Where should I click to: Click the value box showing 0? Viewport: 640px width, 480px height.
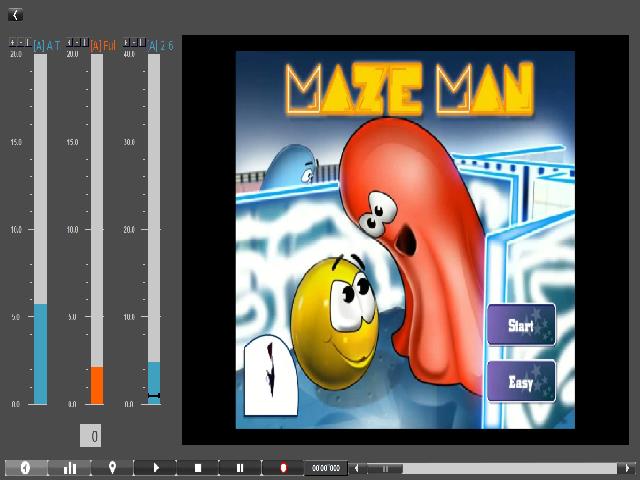[x=91, y=436]
